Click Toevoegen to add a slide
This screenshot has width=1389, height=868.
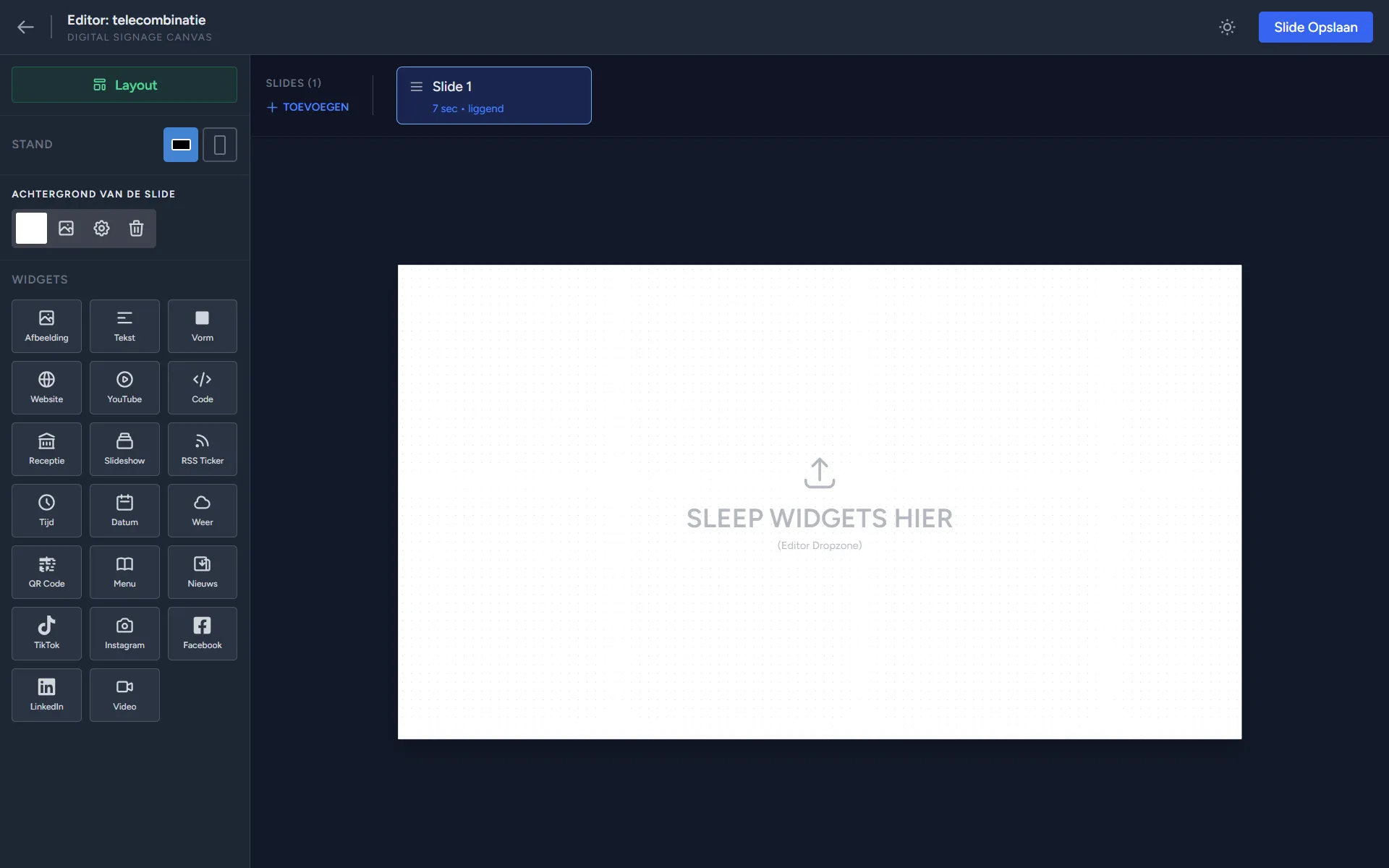(x=308, y=107)
